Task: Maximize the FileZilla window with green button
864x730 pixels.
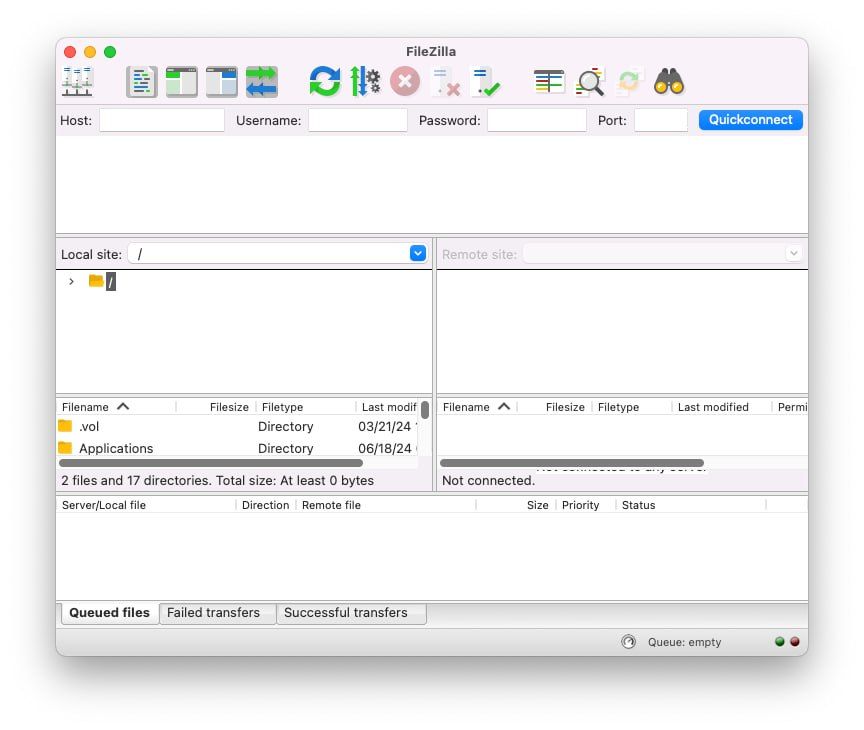Action: pyautogui.click(x=110, y=52)
